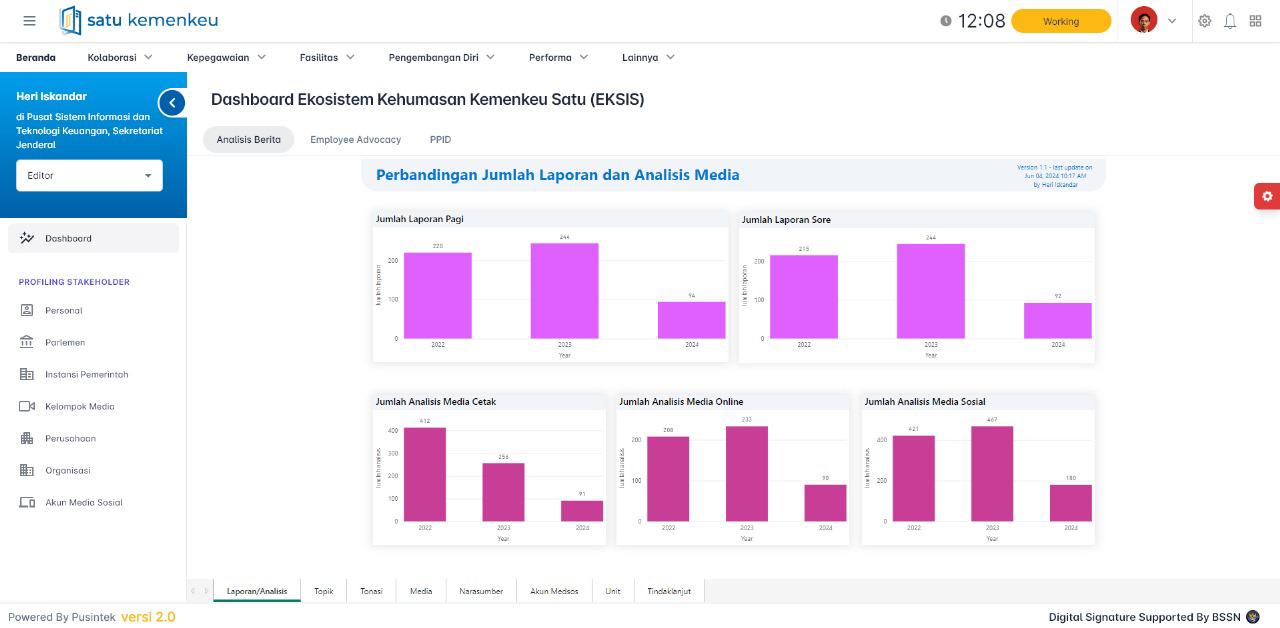This screenshot has height=628, width=1280.
Task: Switch to the Employee Advocacy tab
Action: coord(355,140)
